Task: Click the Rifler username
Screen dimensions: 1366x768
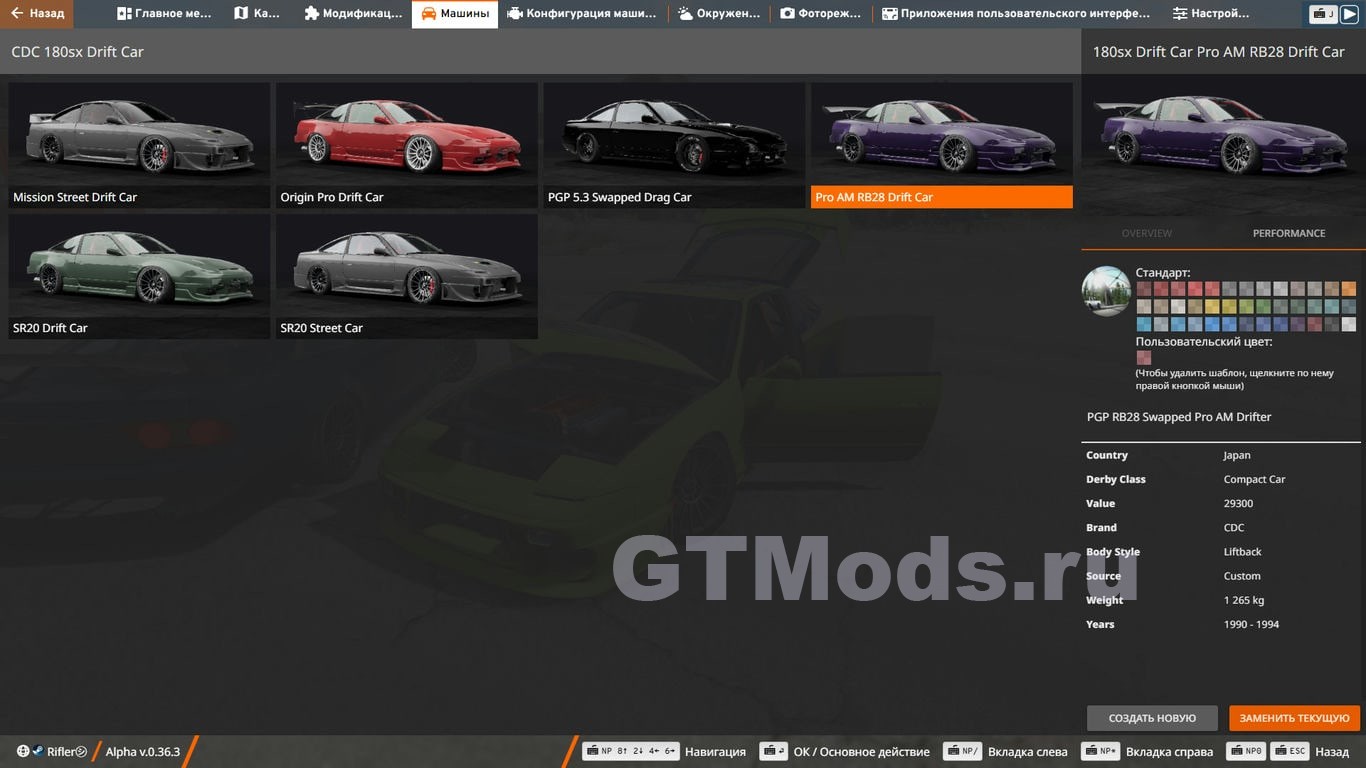Action: tap(61, 752)
